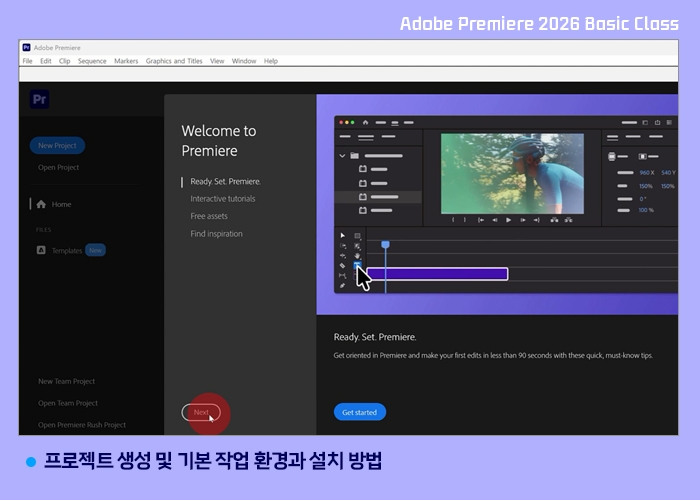Click the 'Welcome to Premiere' heading

(x=219, y=141)
